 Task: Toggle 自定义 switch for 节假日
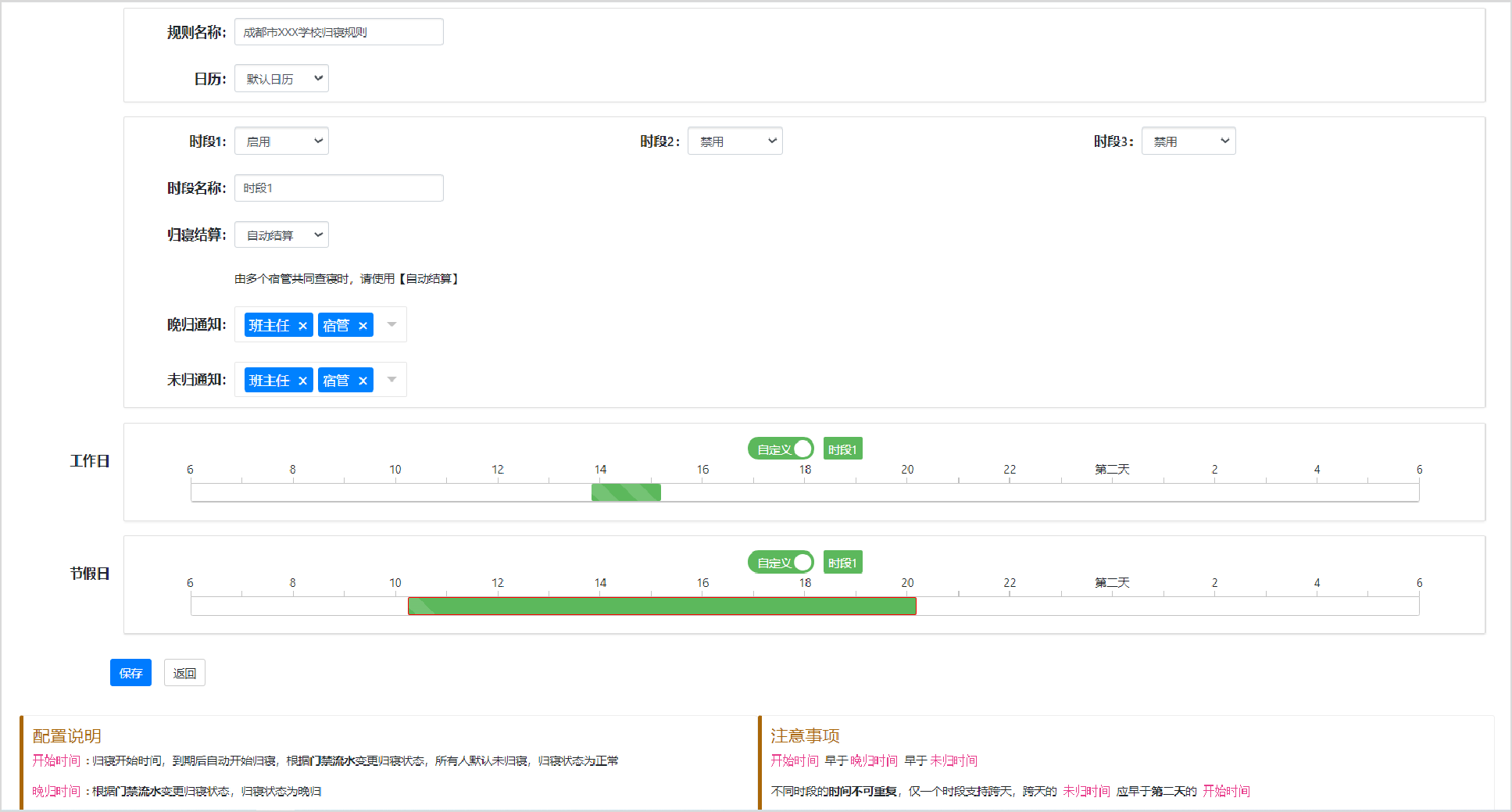781,563
